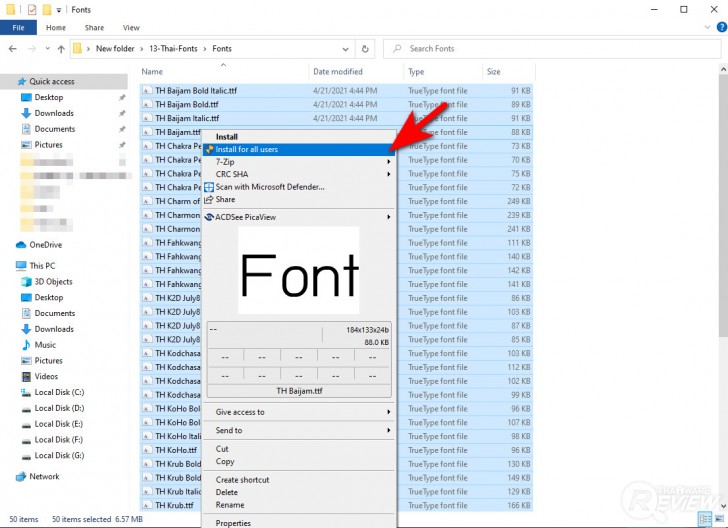Click the Font preview thumbnail
Screen dimensions: 728x528
tap(299, 271)
